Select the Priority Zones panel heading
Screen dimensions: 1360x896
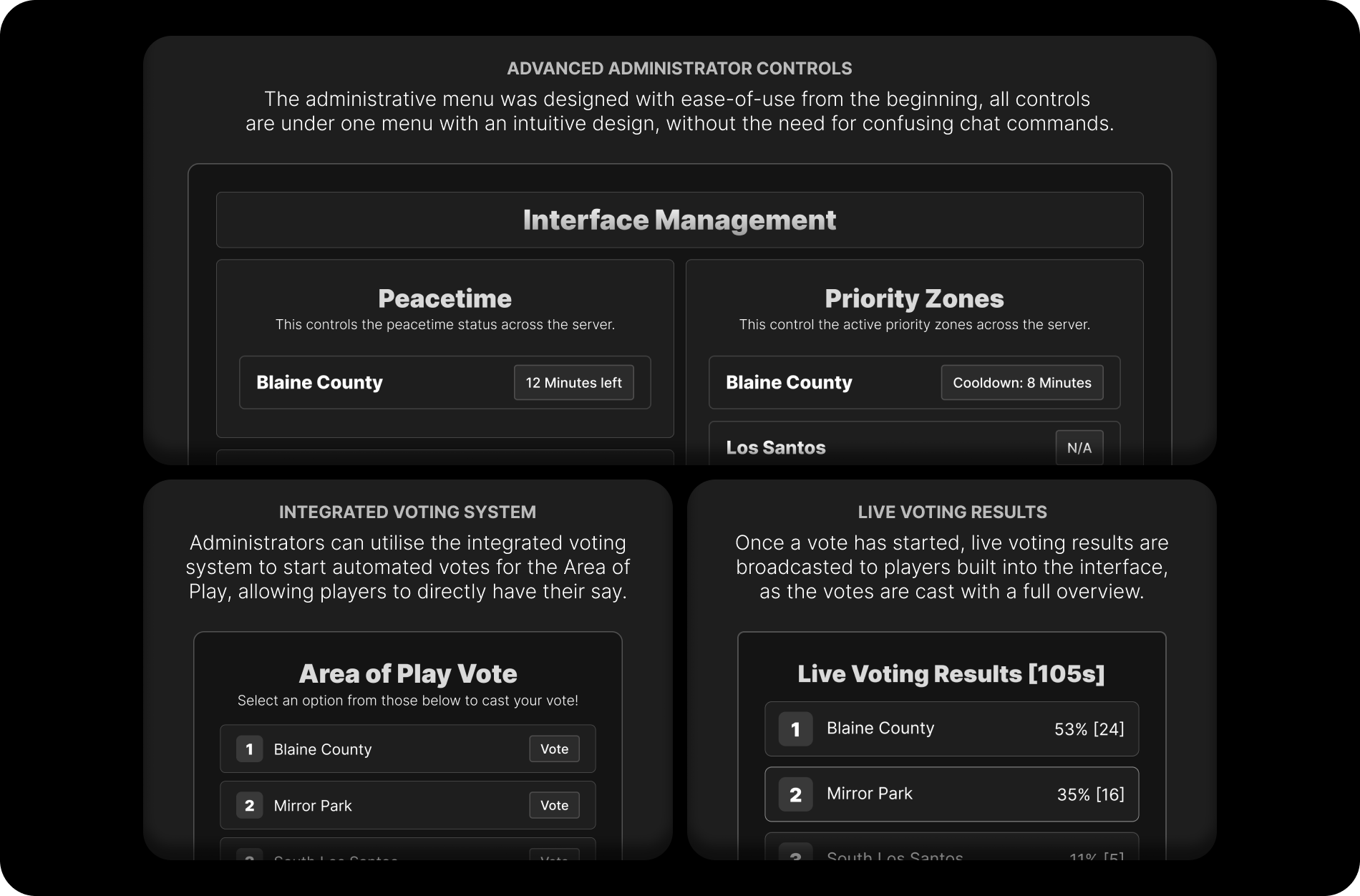(914, 298)
